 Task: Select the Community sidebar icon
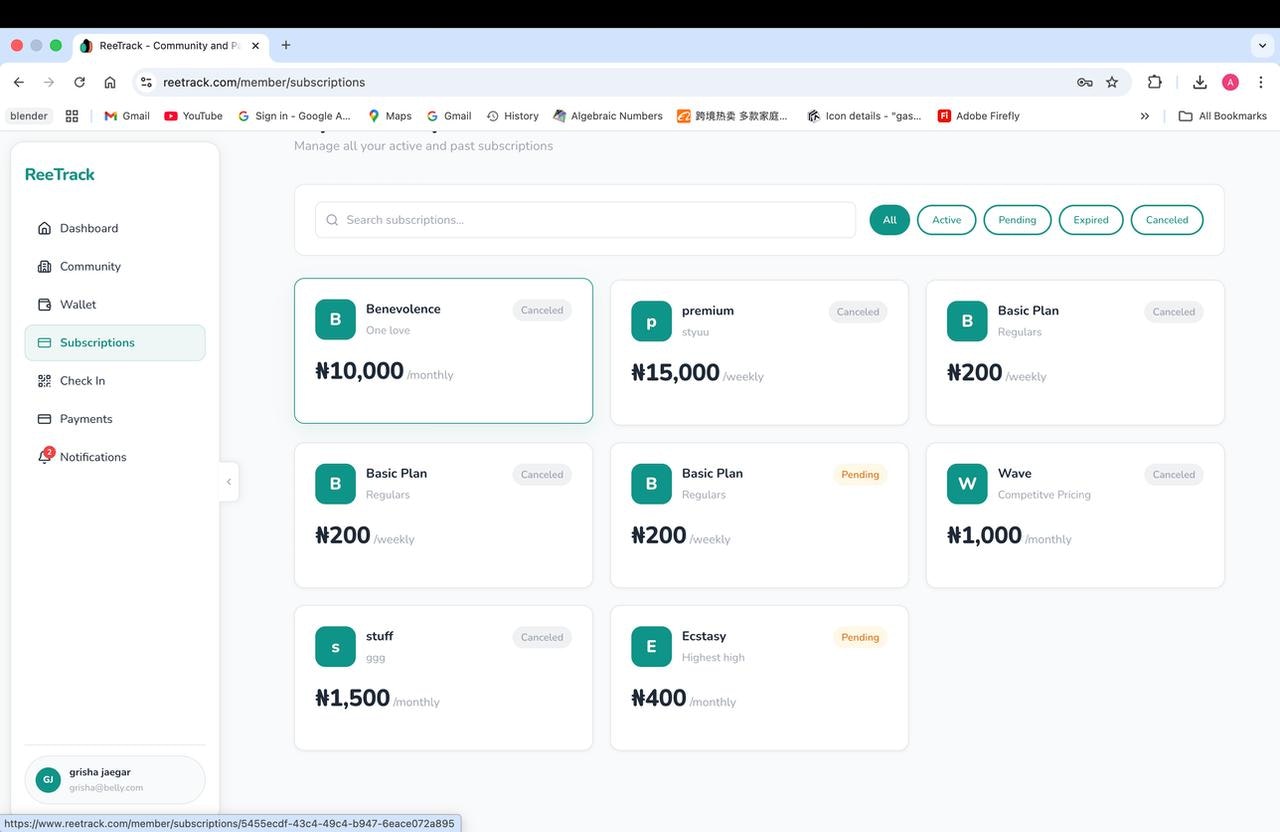pos(44,266)
